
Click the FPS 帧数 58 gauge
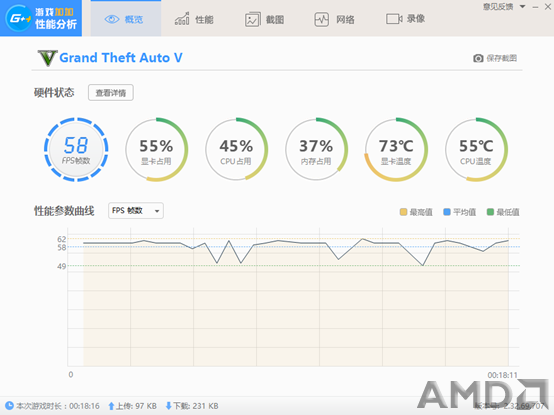76,149
